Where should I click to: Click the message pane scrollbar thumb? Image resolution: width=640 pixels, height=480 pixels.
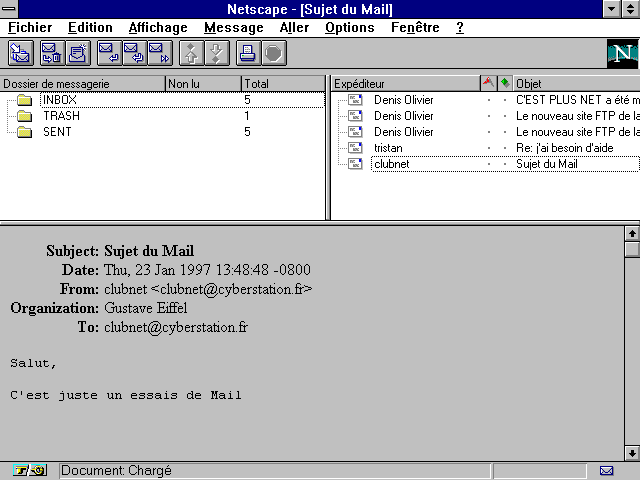point(632,249)
